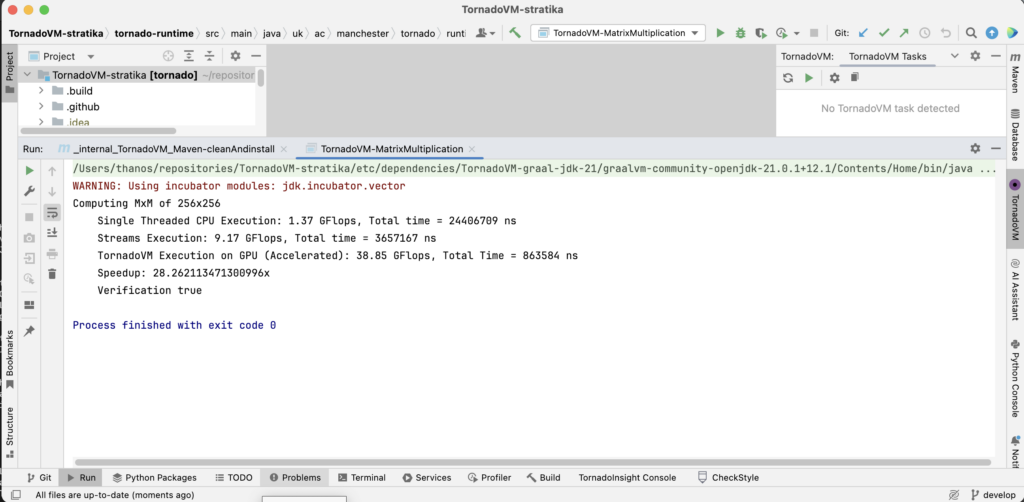This screenshot has width=1024, height=502.
Task: Refresh the TornadoVM Tasks list
Action: [x=788, y=78]
